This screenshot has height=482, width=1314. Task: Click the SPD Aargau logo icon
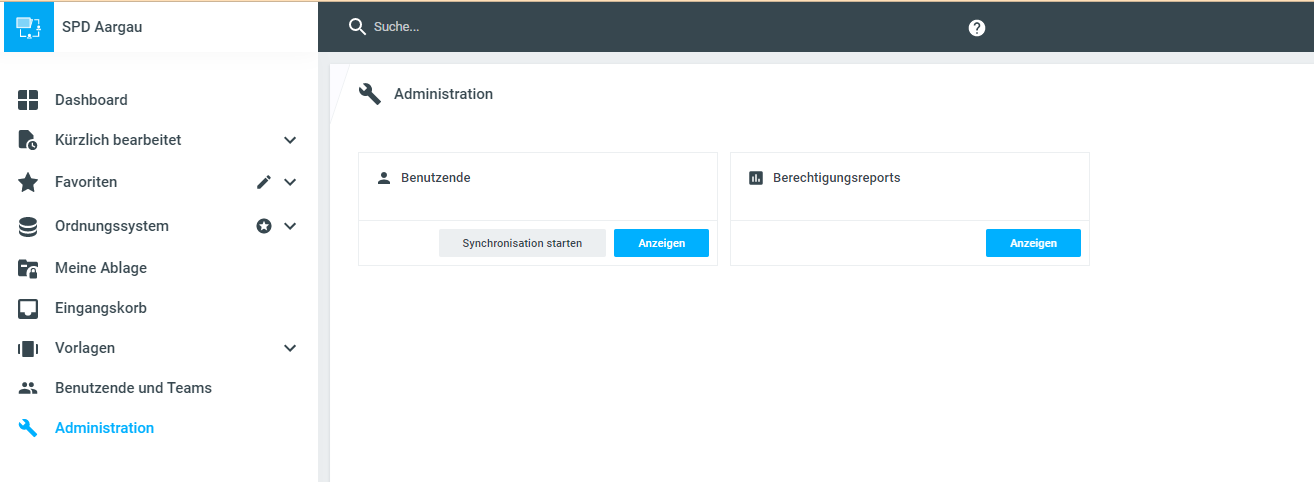point(28,27)
